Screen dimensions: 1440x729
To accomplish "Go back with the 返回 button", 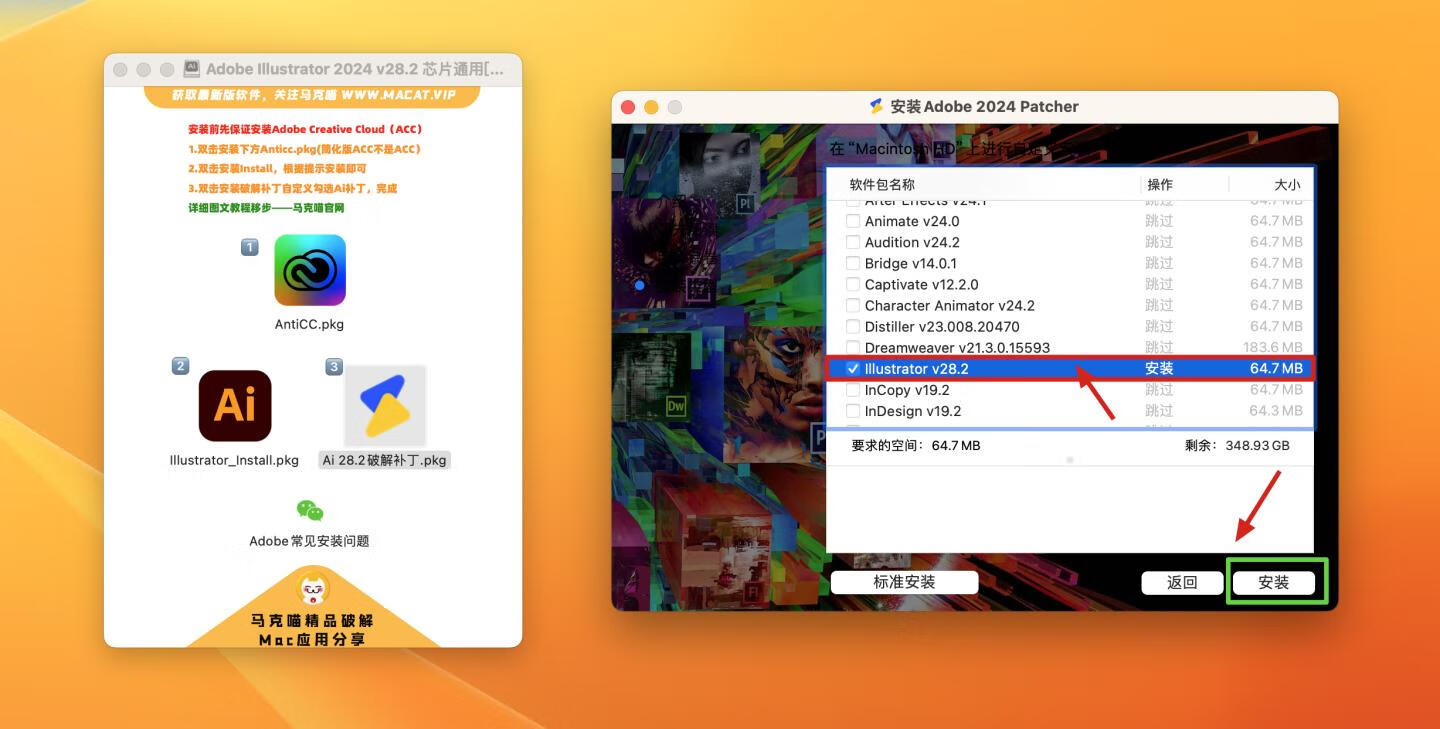I will coord(1182,582).
